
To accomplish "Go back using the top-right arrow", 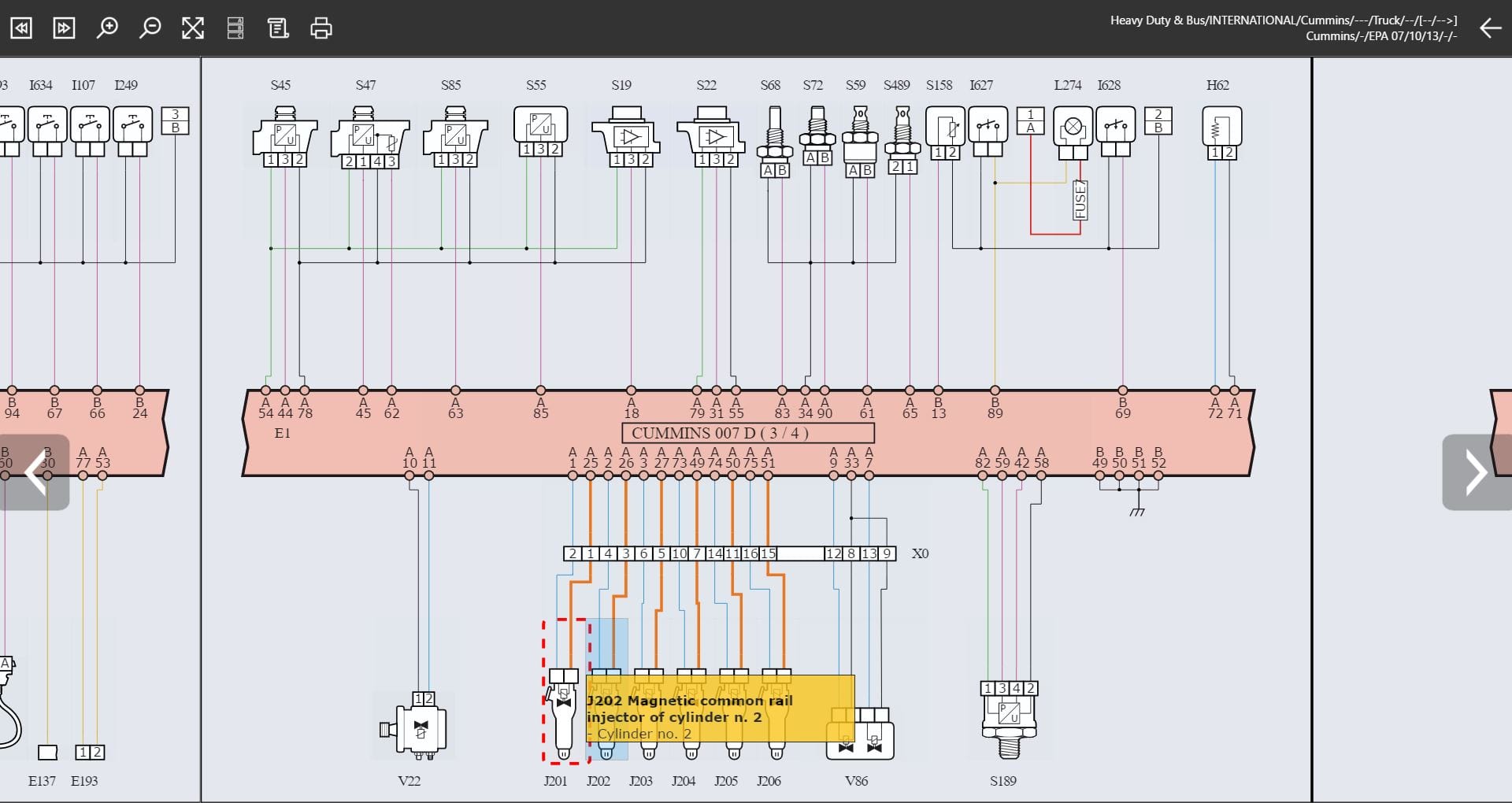I will click(x=1490, y=28).
